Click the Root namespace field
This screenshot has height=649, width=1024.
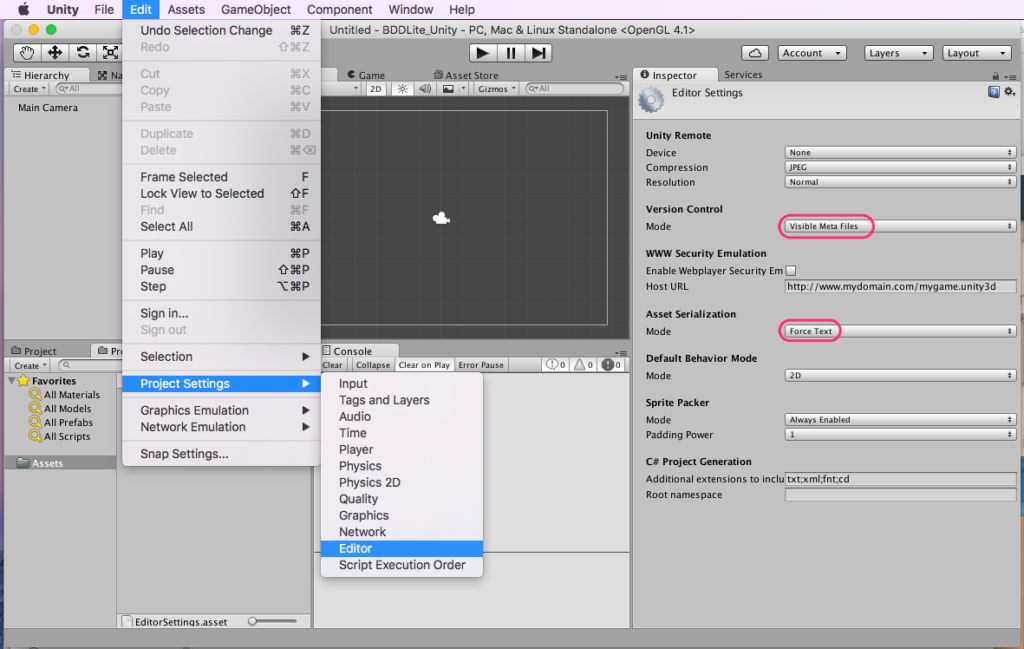900,495
